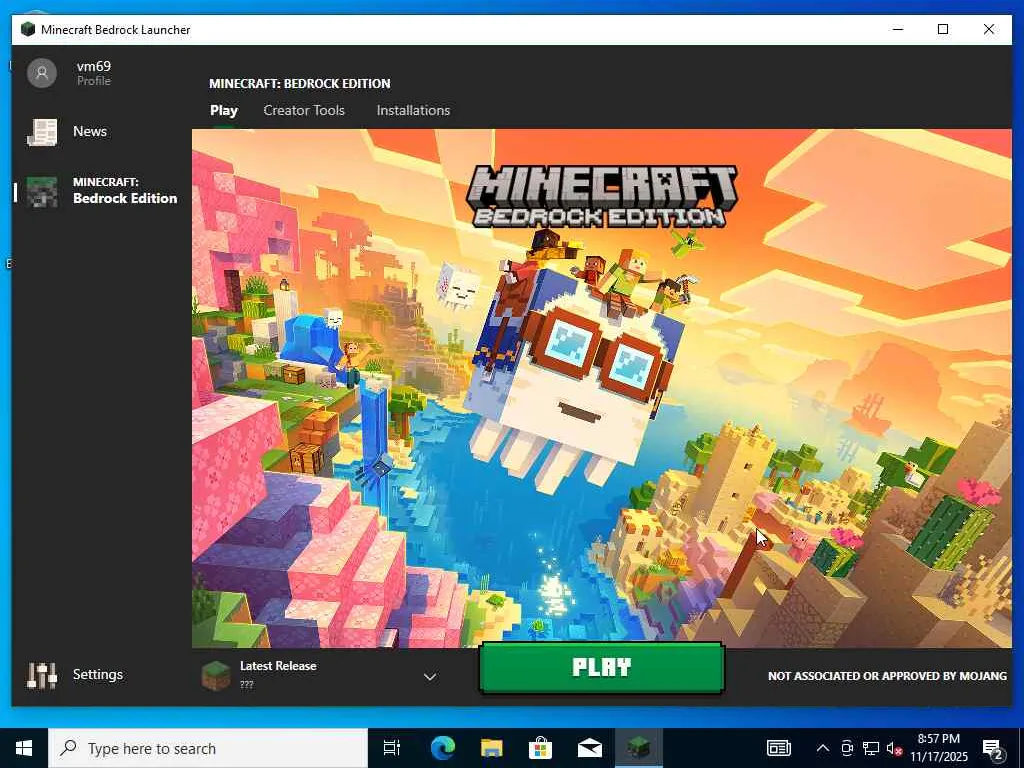Select the Bedrock Edition sidebar label

coord(125,198)
